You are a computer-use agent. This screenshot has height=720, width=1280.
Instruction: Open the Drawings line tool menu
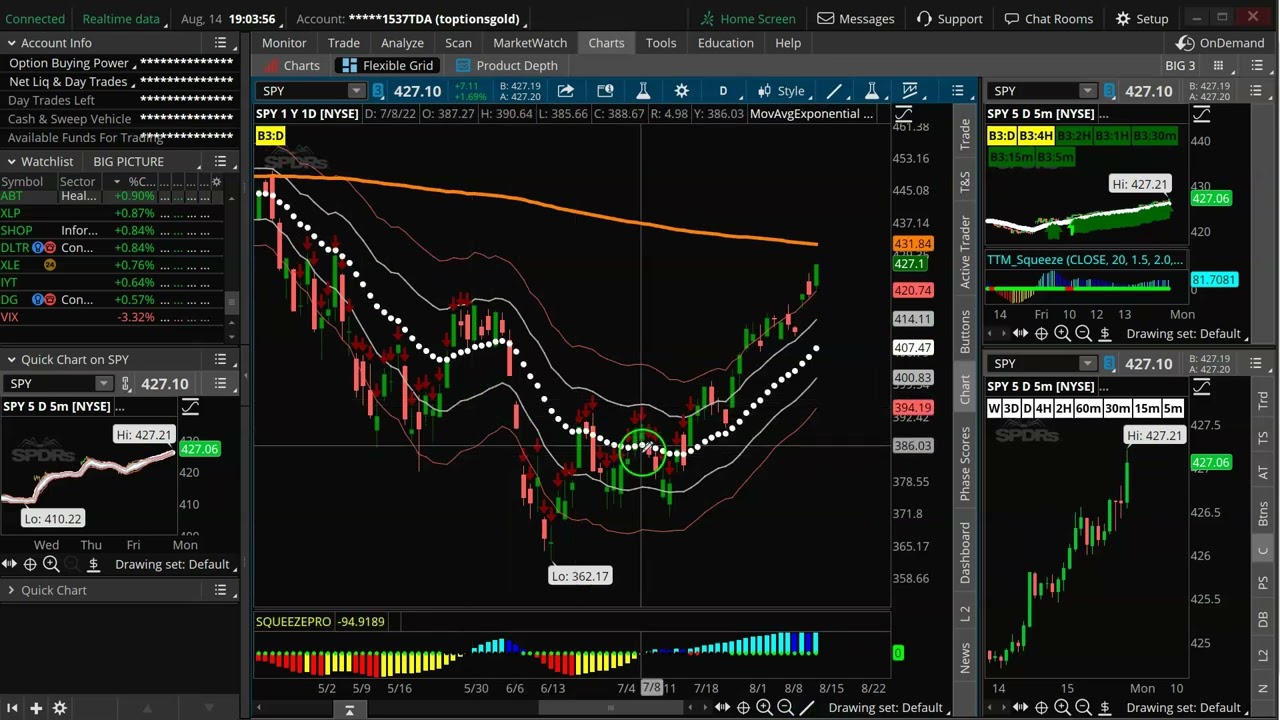pos(833,91)
